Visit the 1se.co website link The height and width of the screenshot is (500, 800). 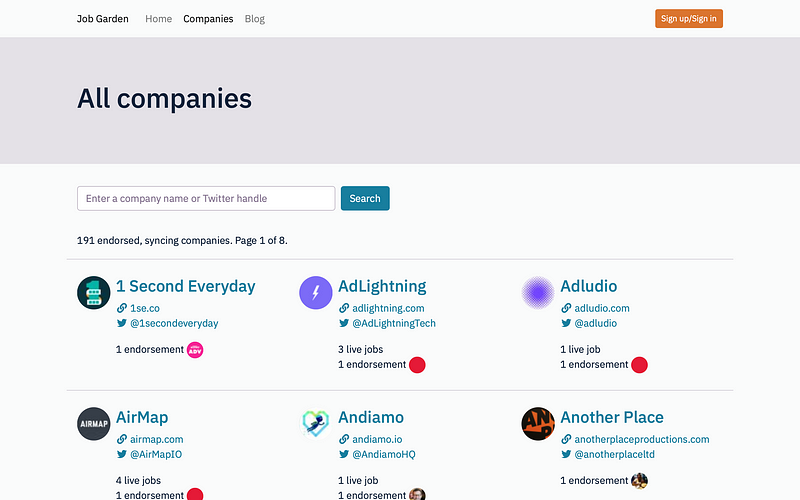pos(145,308)
